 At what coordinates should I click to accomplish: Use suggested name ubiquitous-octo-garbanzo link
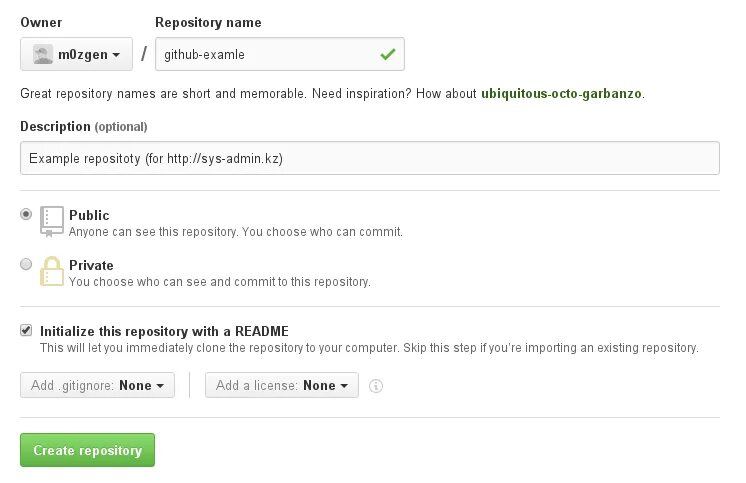click(561, 93)
